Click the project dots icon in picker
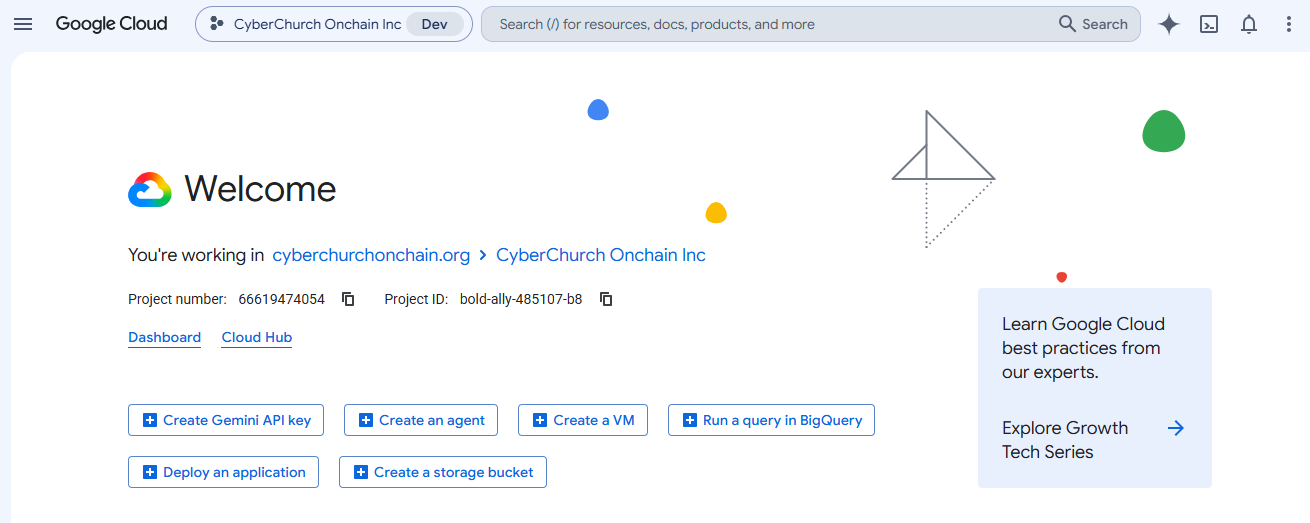 216,24
